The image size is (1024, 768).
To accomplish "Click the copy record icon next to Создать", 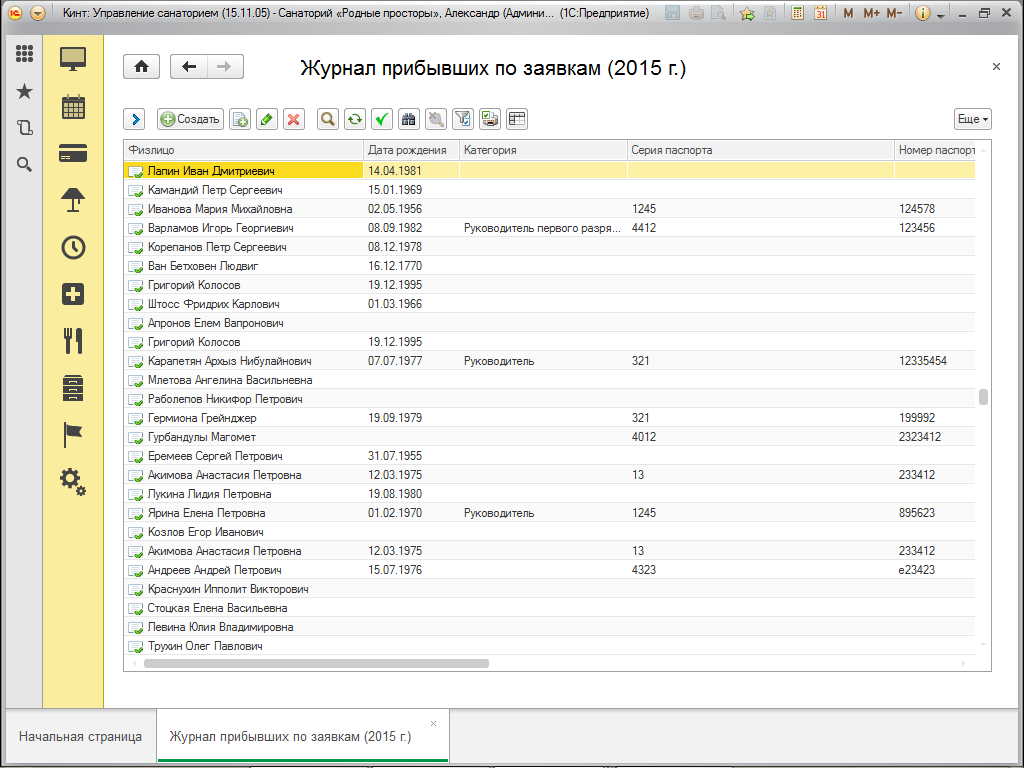I will (240, 119).
